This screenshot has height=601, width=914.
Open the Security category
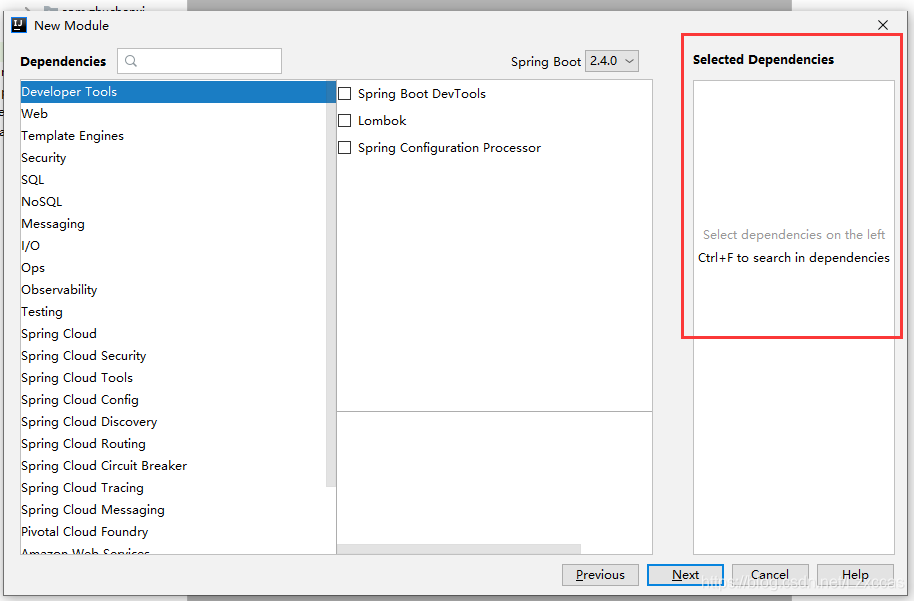pos(178,158)
